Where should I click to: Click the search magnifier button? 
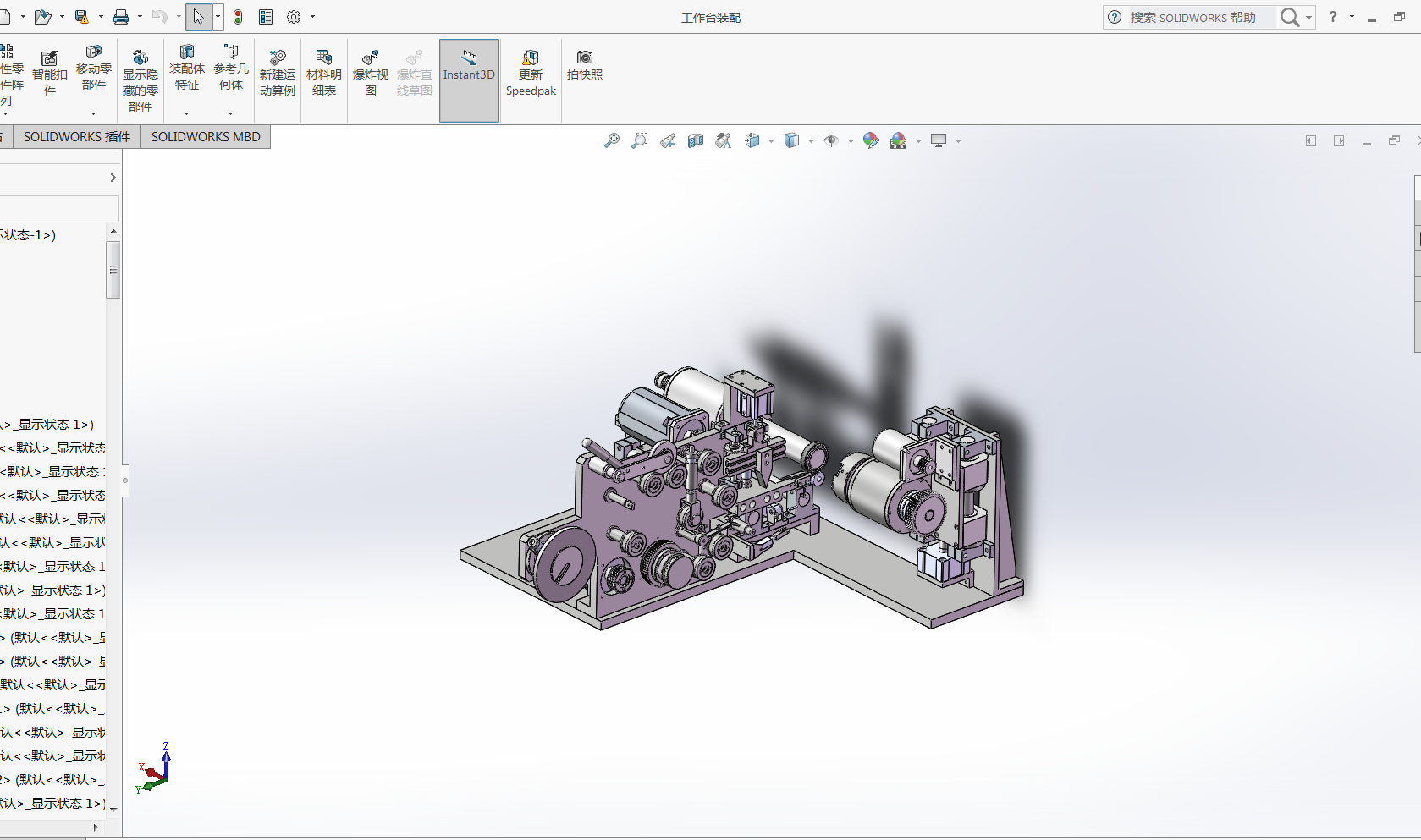click(x=1290, y=17)
